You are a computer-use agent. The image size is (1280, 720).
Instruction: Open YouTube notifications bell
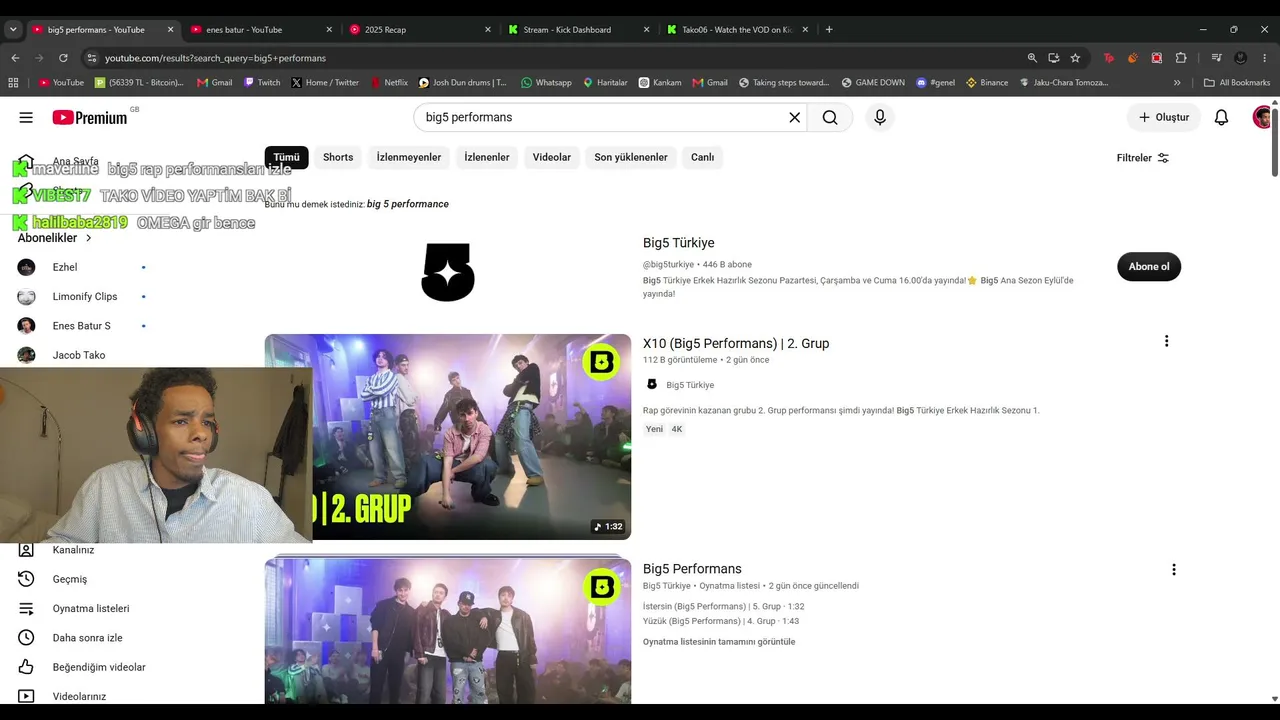(1221, 117)
